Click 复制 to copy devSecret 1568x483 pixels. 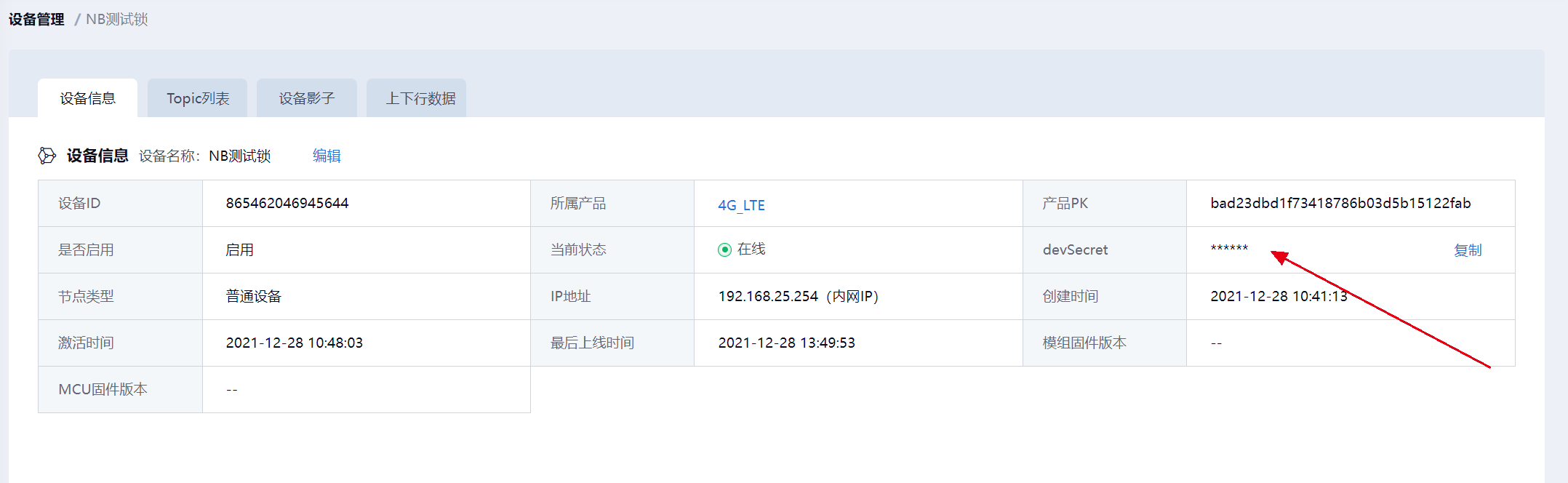click(1467, 250)
